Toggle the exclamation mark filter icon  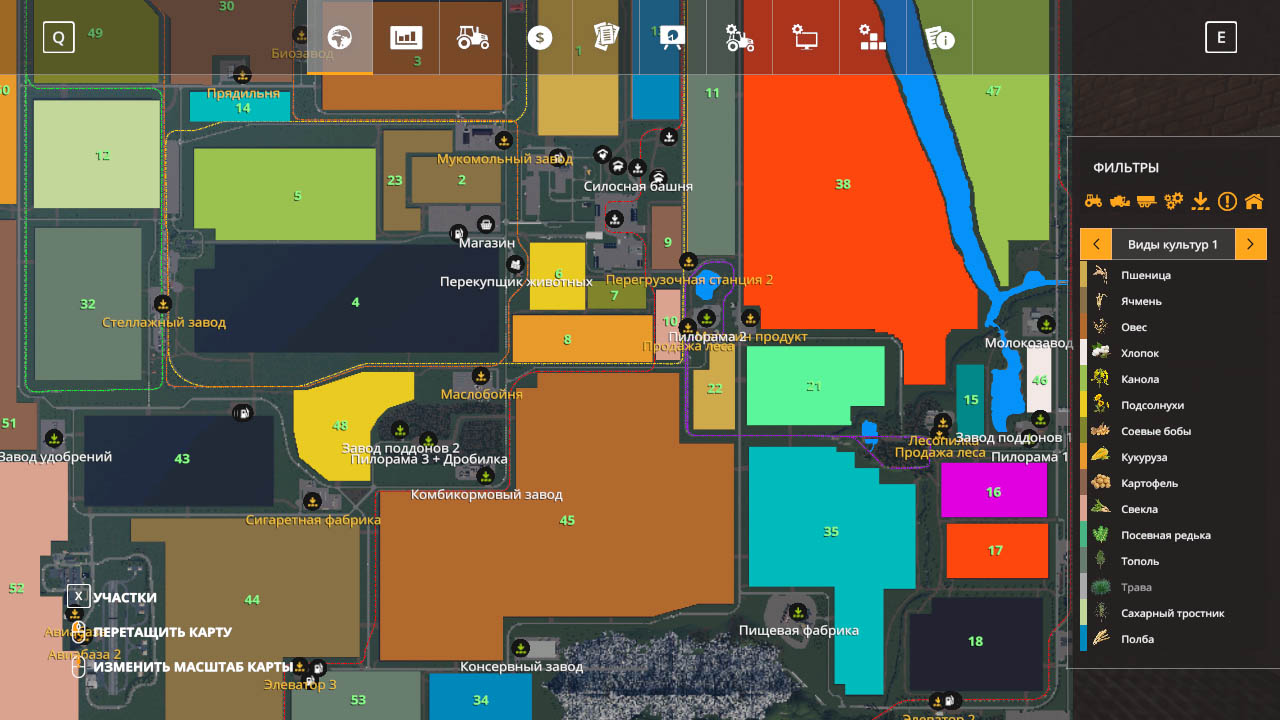(x=1227, y=201)
